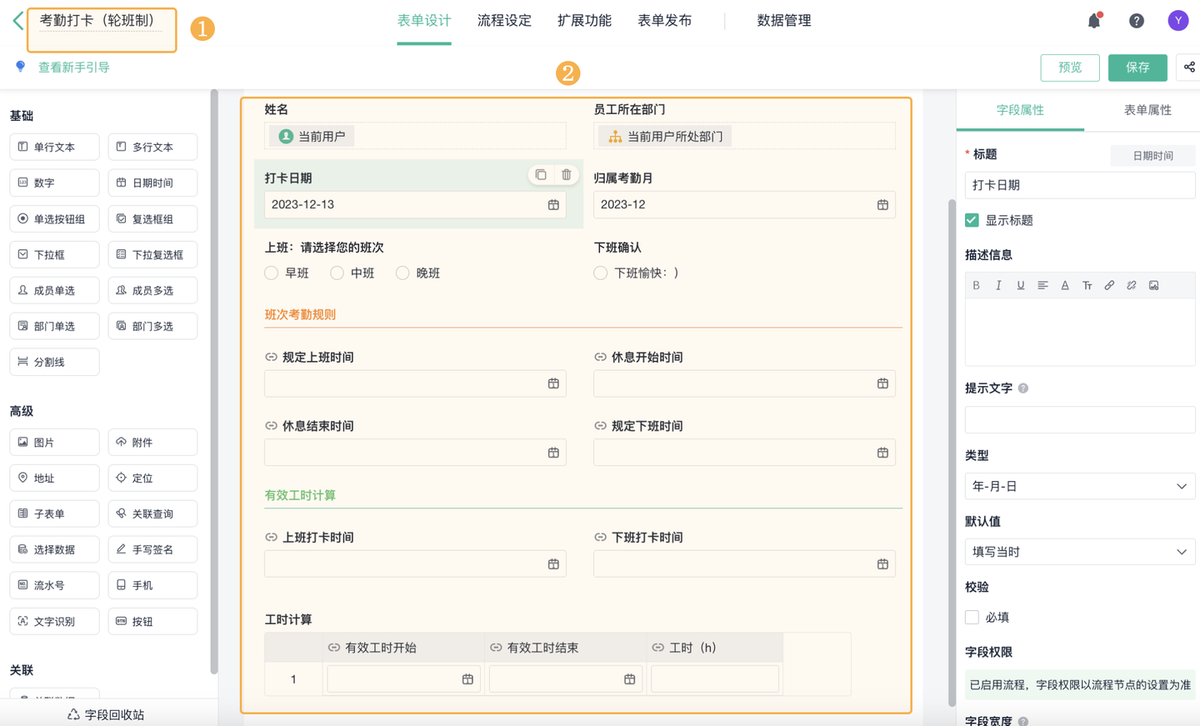The image size is (1200, 726).
Task: Click the back arrow beside form title
Action: pyautogui.click(x=18, y=20)
